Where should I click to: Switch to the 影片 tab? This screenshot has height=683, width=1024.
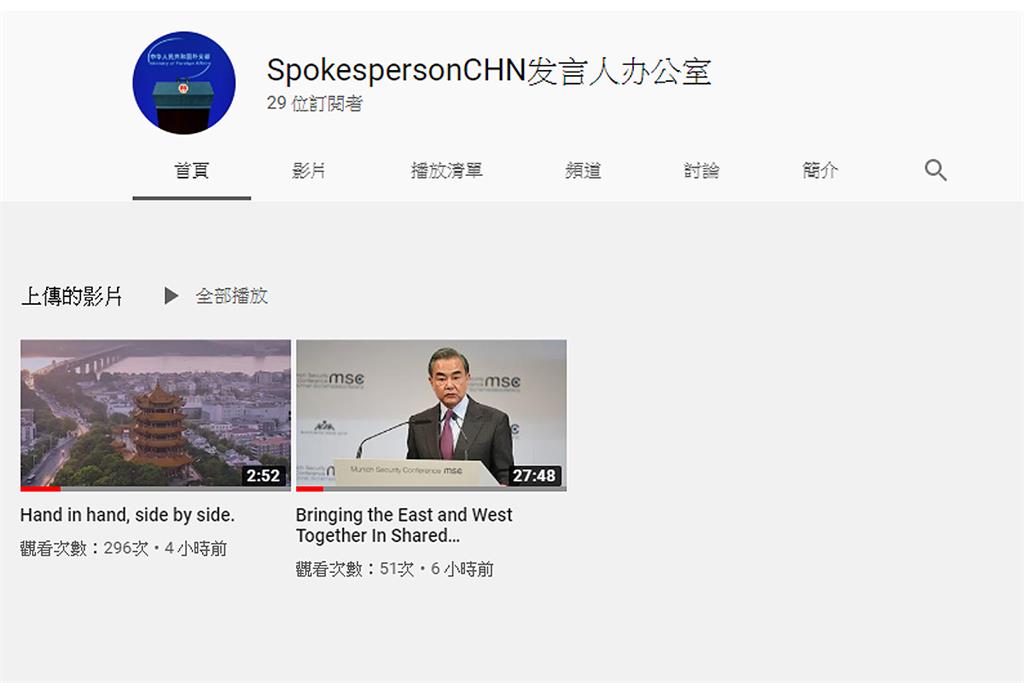(x=308, y=170)
